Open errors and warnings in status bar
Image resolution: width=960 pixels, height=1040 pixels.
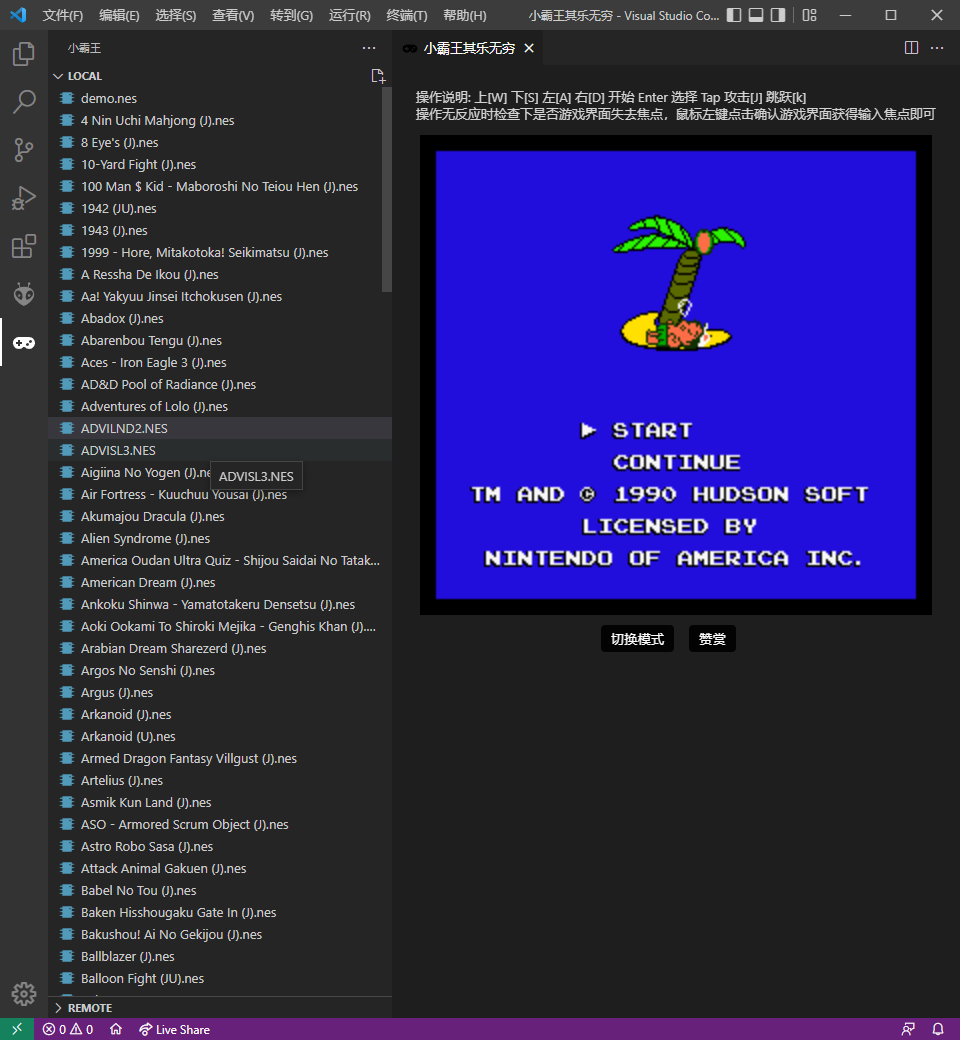(68, 1029)
